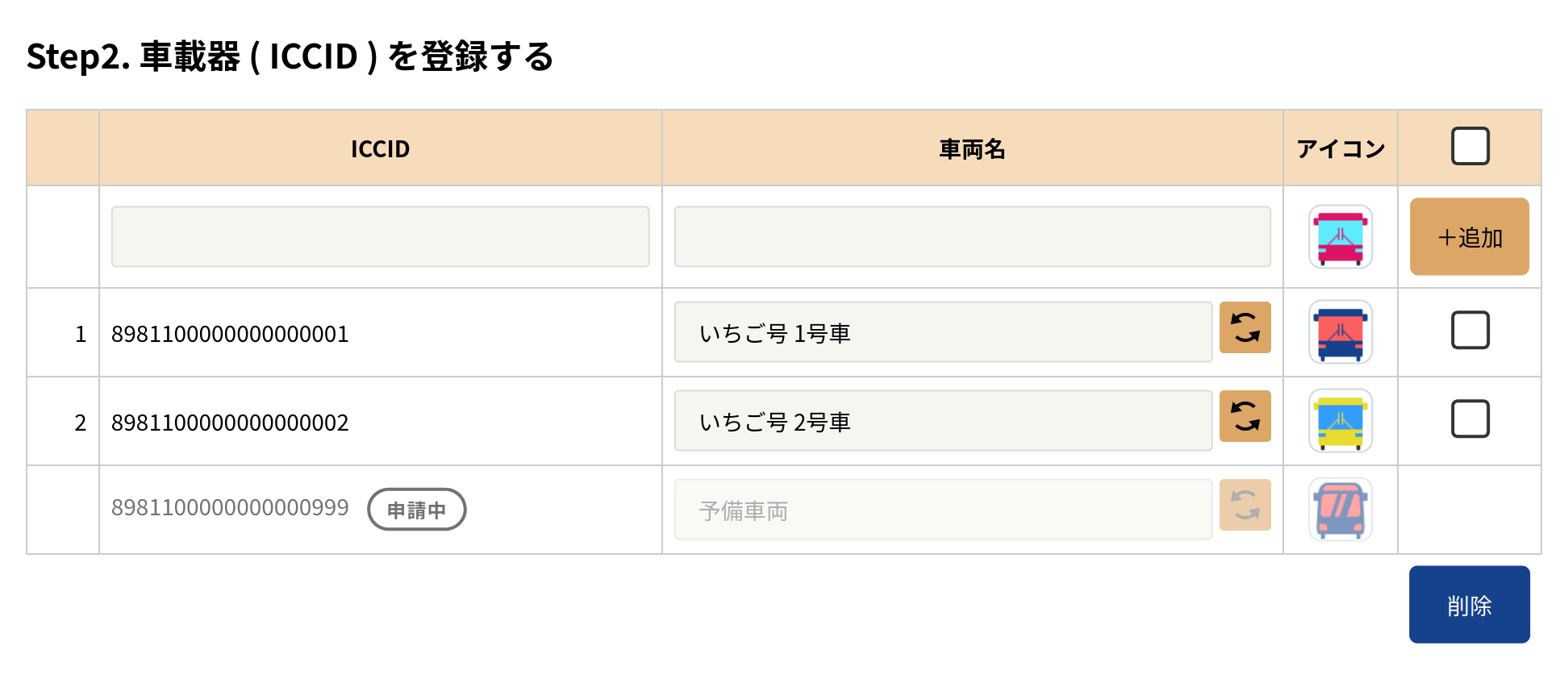1568x679 pixels.
Task: Edit the いちご号 2号車 name field
Action: click(942, 421)
